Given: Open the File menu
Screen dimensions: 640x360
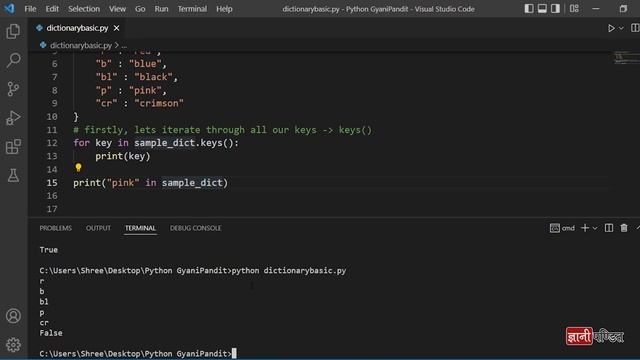Looking at the screenshot, I should 30,9.
